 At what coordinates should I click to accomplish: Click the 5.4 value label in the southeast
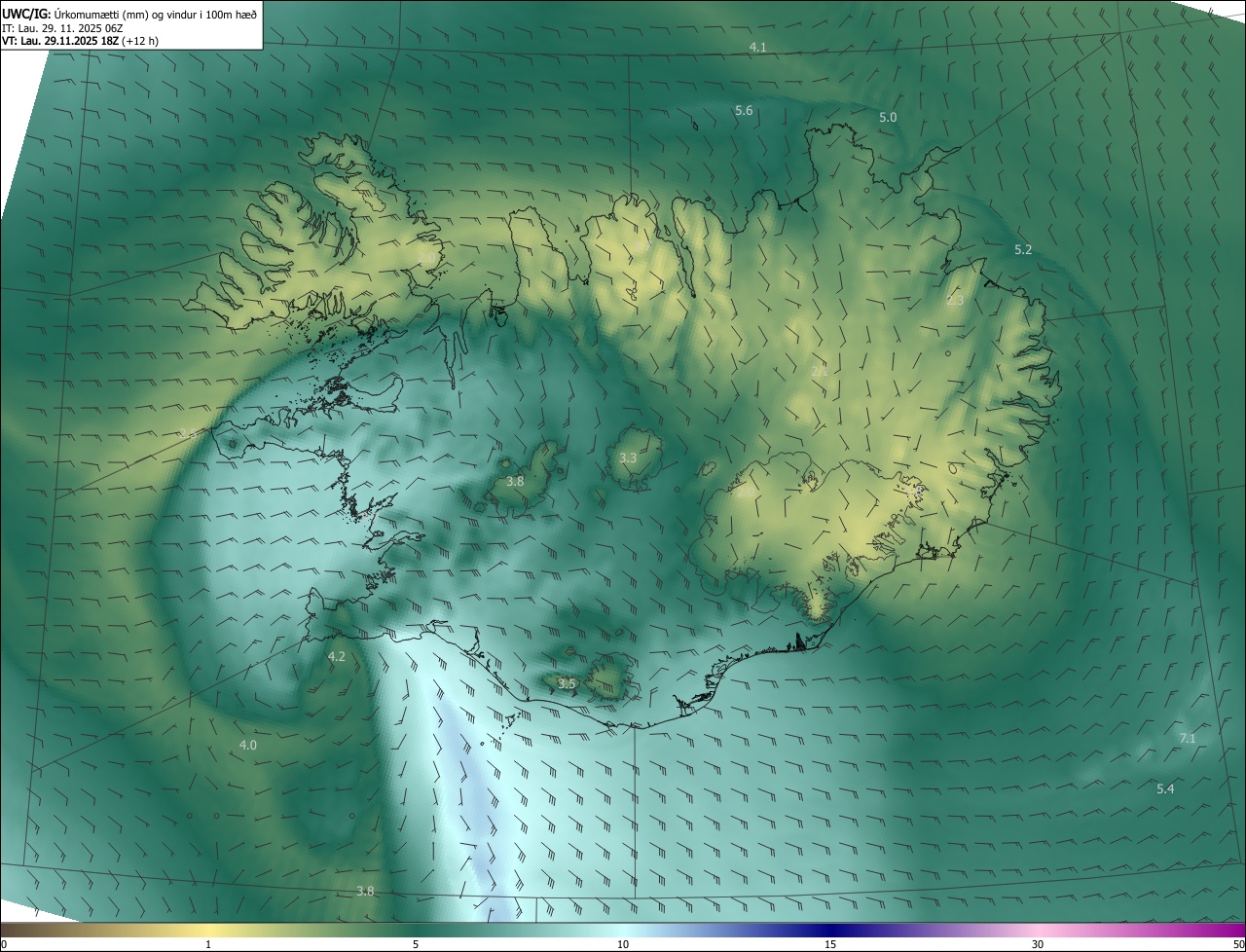pos(1165,788)
